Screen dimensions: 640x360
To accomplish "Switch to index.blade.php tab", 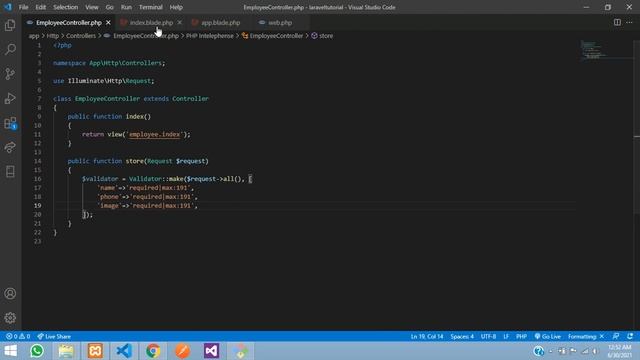I will (151, 22).
